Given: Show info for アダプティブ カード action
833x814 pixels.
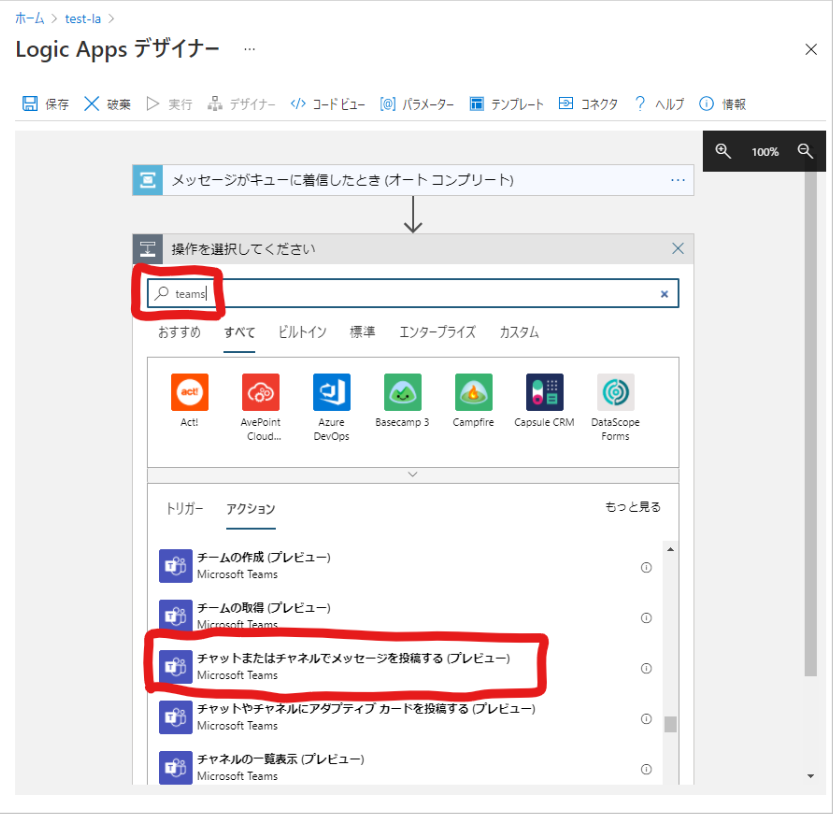Looking at the screenshot, I should tap(646, 719).
